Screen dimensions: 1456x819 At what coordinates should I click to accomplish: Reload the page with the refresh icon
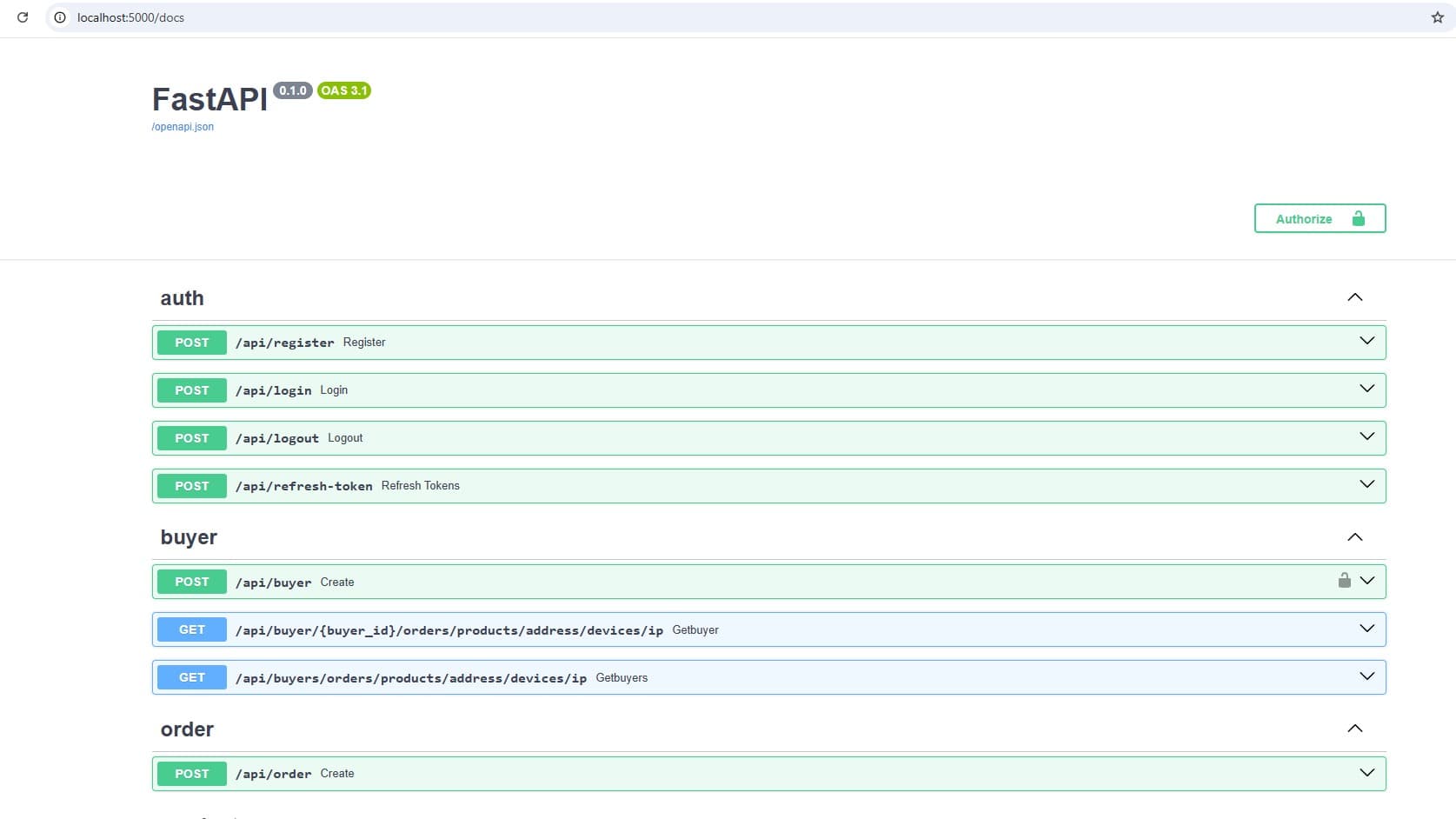(23, 17)
